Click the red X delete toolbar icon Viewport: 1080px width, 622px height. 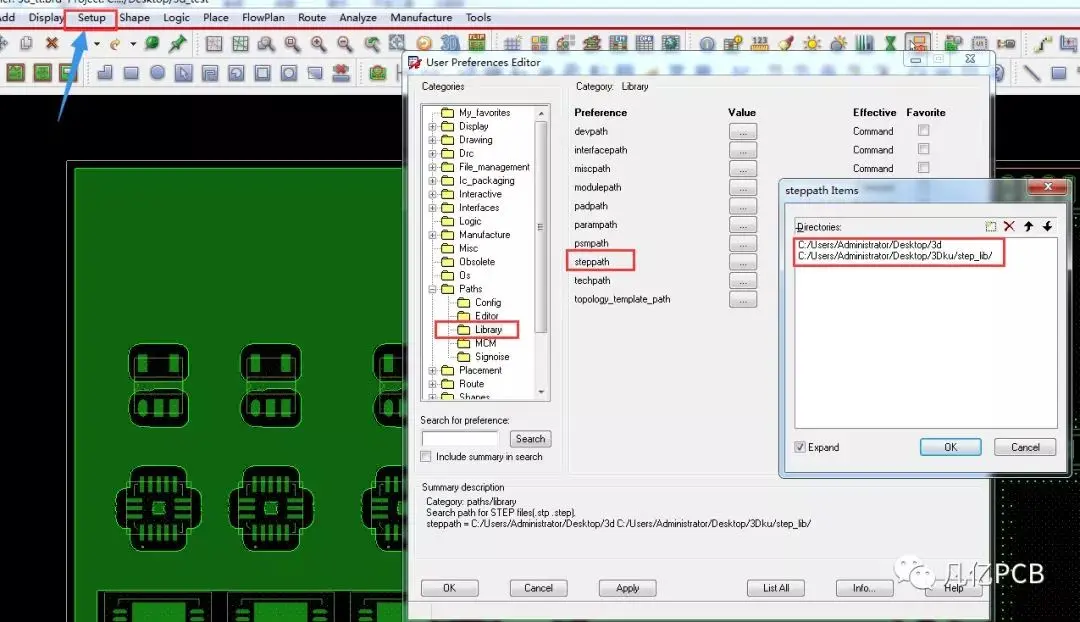52,43
